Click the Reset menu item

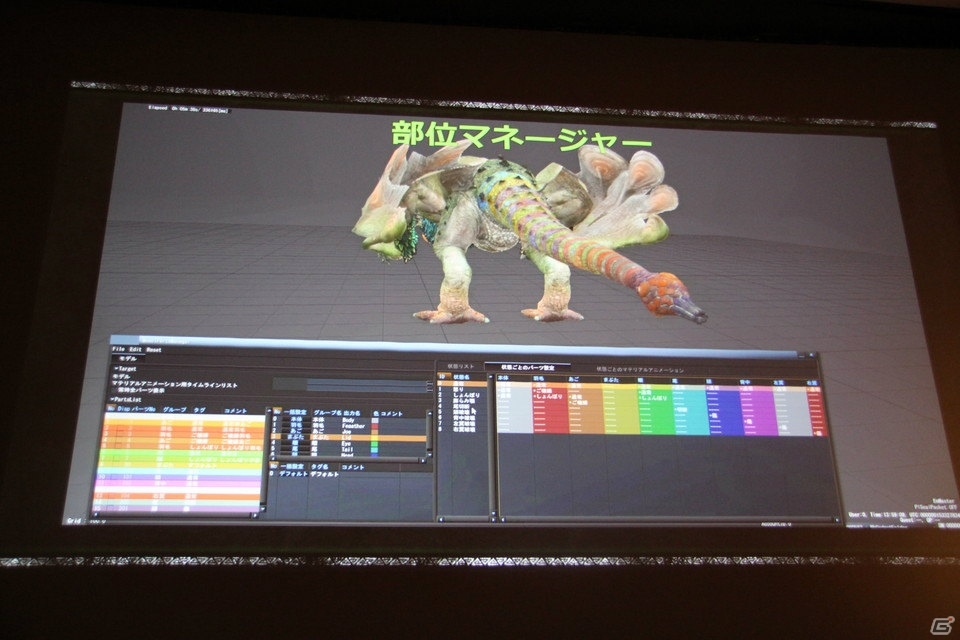[154, 350]
